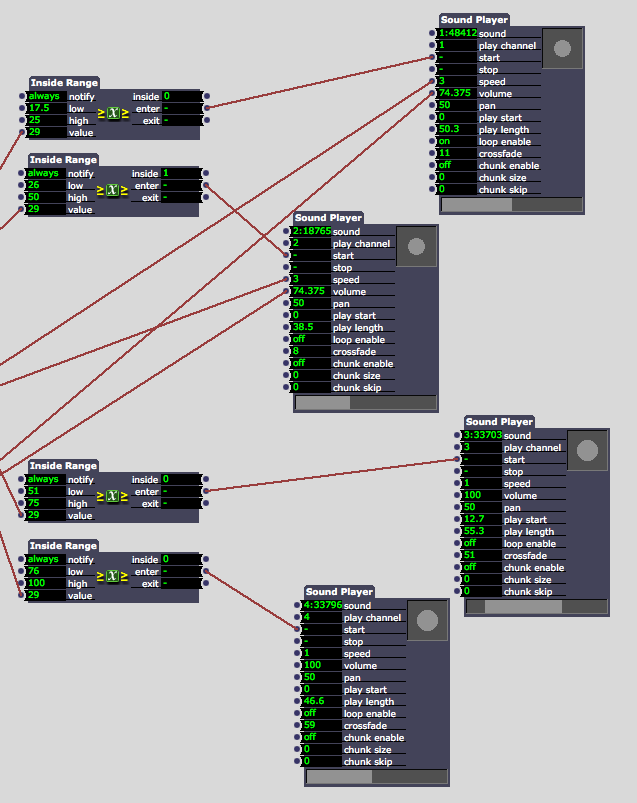
Task: Click the speaker icon on Sound Player 2:18765
Action: [x=416, y=246]
